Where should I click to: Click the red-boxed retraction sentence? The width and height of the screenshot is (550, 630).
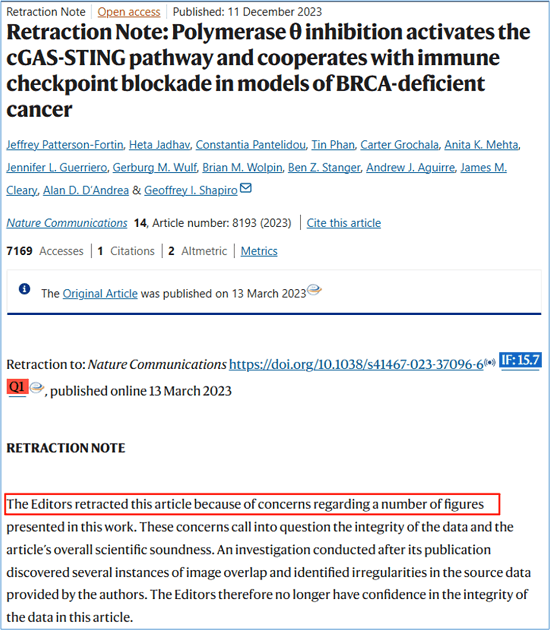point(253,504)
